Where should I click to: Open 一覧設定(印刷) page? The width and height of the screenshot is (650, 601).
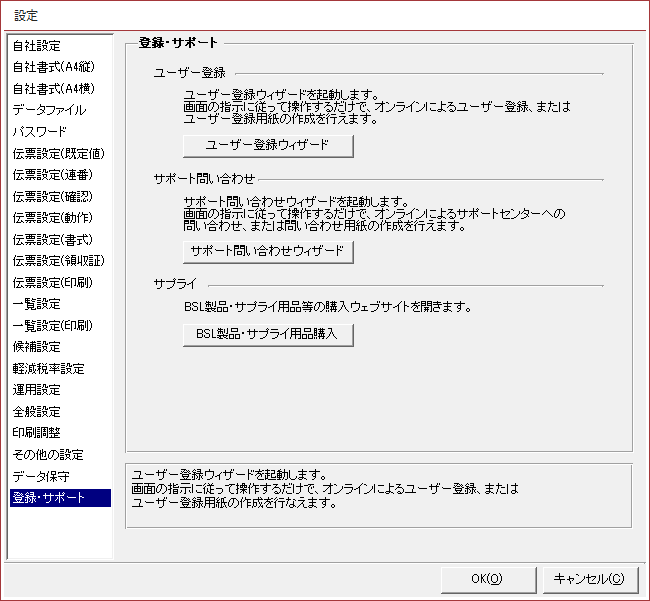click(x=60, y=326)
